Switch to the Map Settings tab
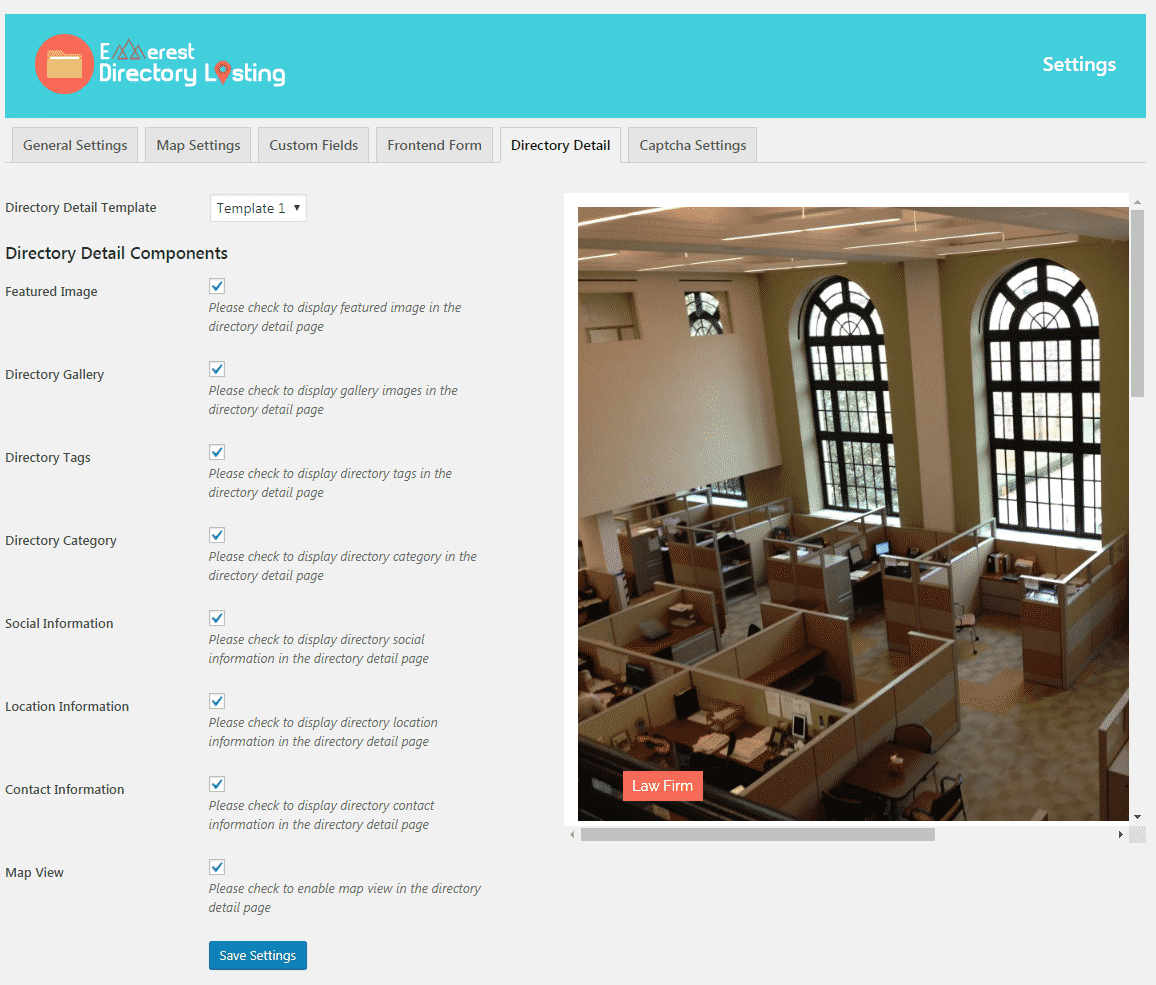Screen dimensions: 1156x985 (198, 145)
